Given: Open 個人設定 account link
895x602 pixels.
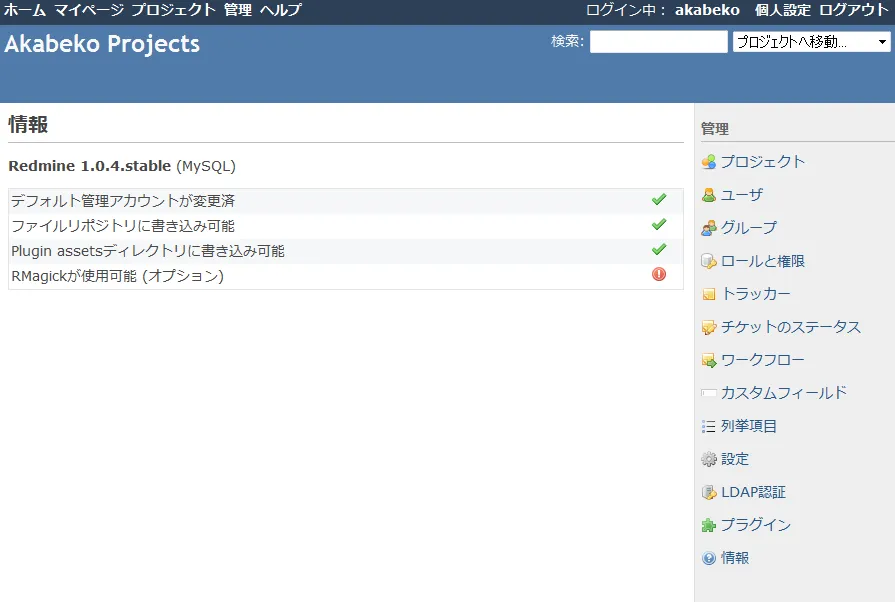Looking at the screenshot, I should tap(782, 10).
